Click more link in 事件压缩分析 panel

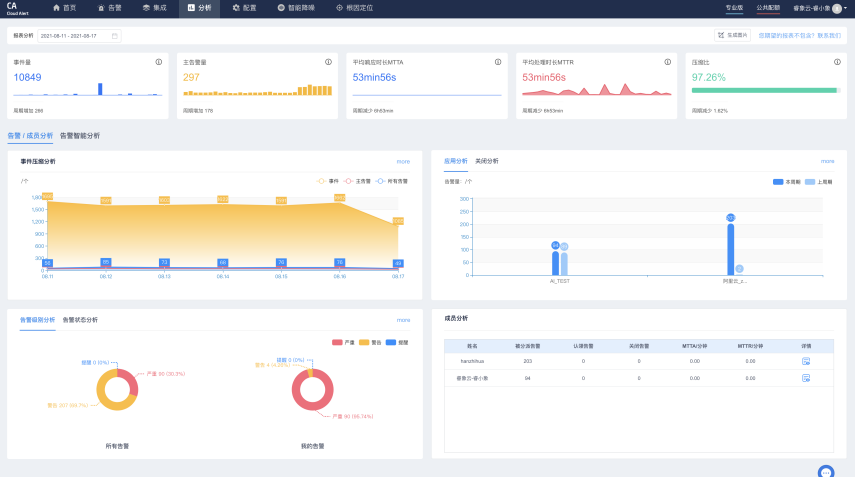[x=403, y=161]
